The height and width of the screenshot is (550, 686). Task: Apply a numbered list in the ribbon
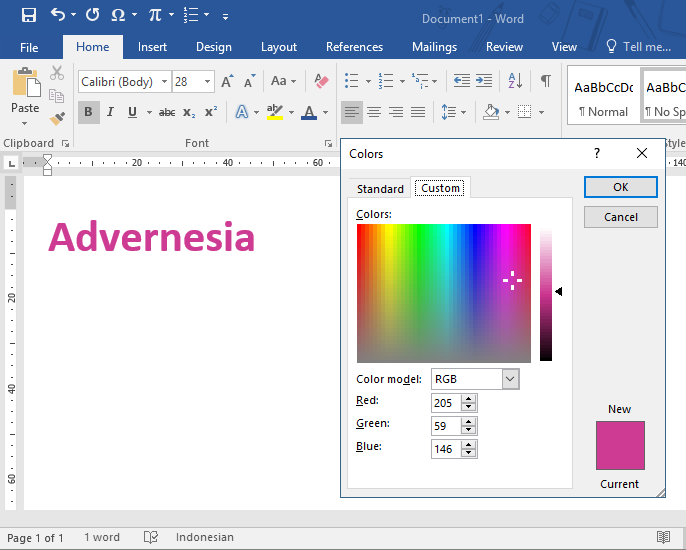click(x=386, y=81)
